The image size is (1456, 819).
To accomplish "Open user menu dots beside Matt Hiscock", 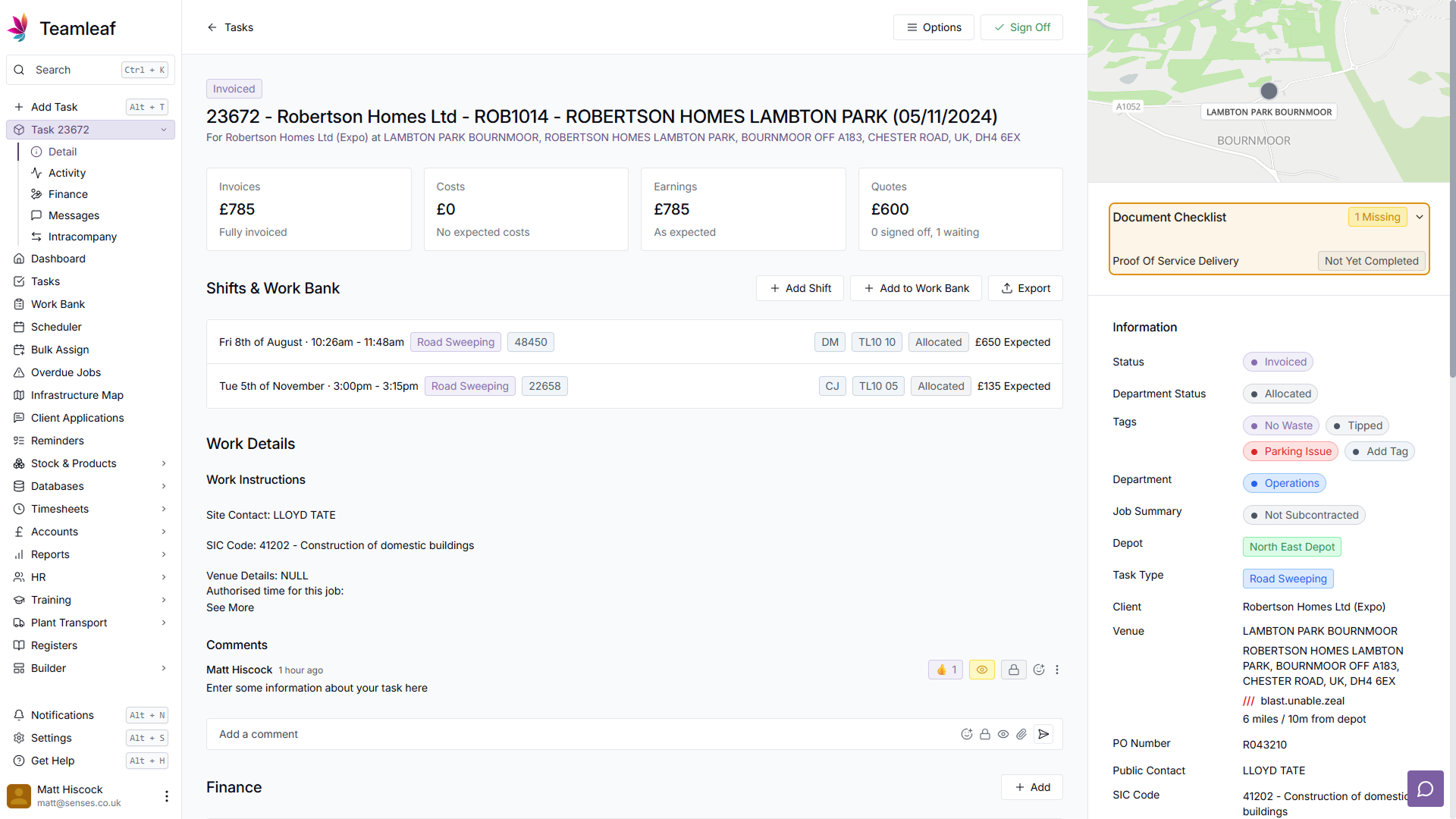I will coord(167,795).
